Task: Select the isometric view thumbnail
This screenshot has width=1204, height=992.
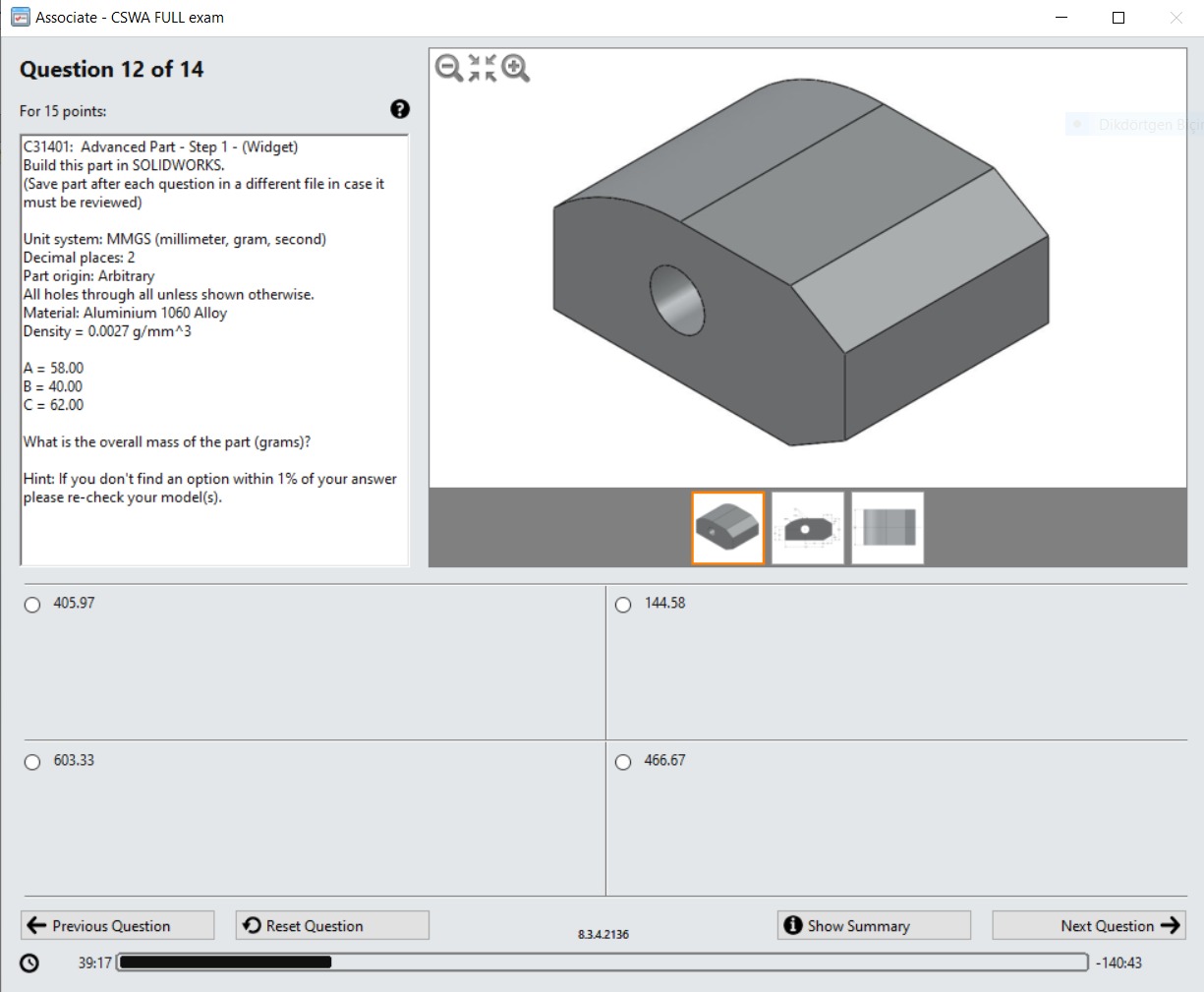Action: tap(727, 528)
